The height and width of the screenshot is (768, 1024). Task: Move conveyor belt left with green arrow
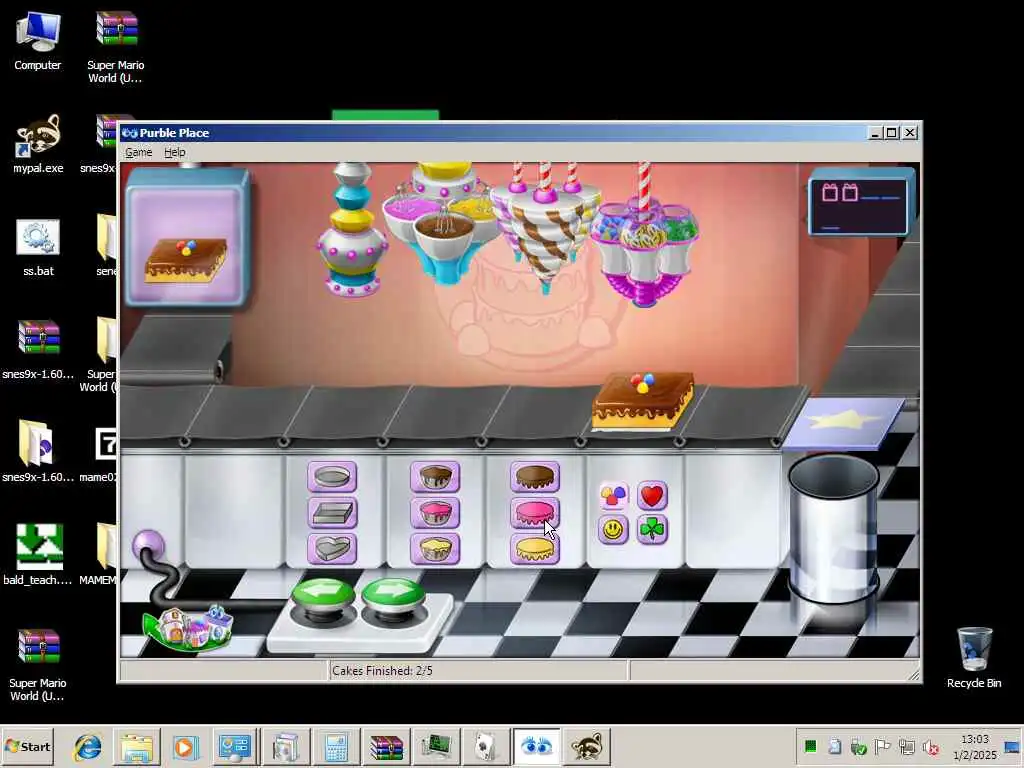tap(323, 596)
